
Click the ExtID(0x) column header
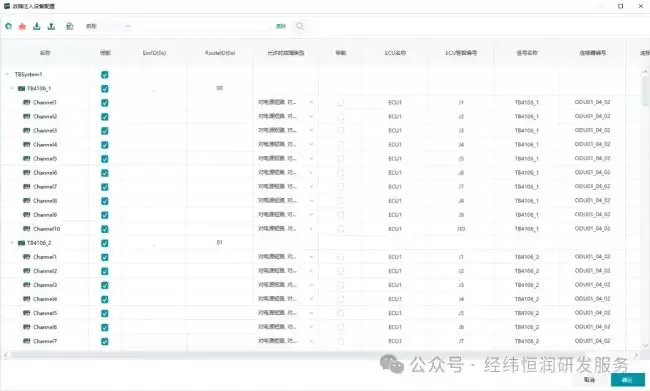(x=154, y=53)
